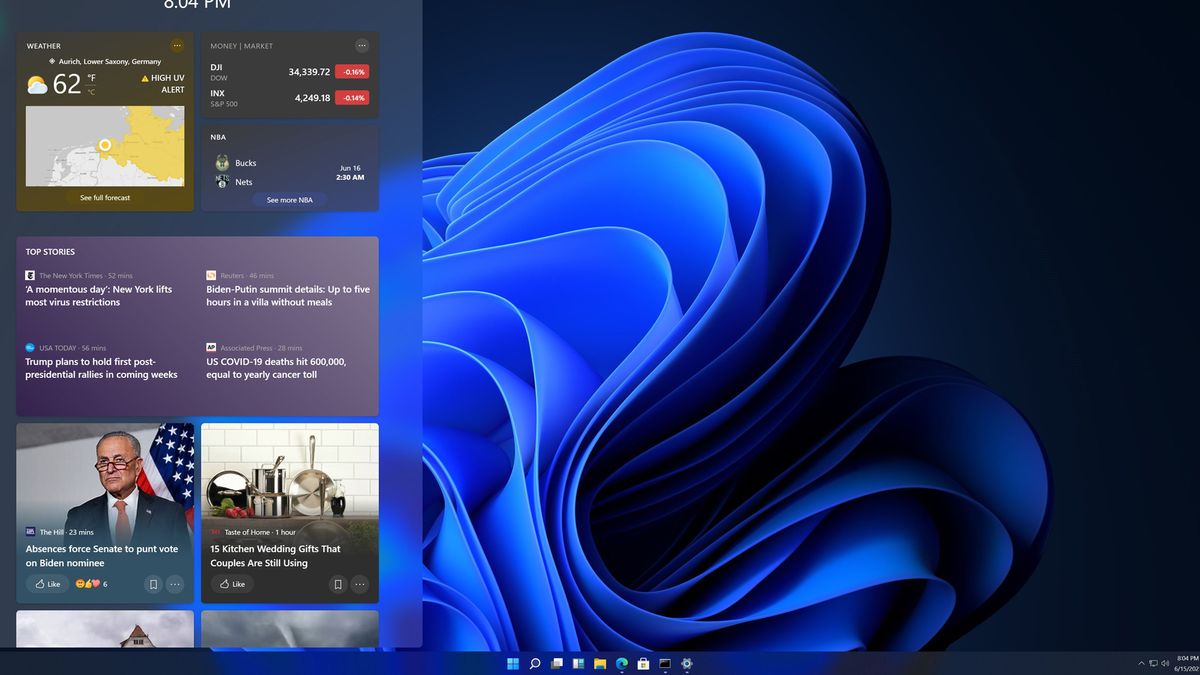1200x675 pixels.
Task: Launch Microsoft Edge from the taskbar
Action: (x=622, y=663)
